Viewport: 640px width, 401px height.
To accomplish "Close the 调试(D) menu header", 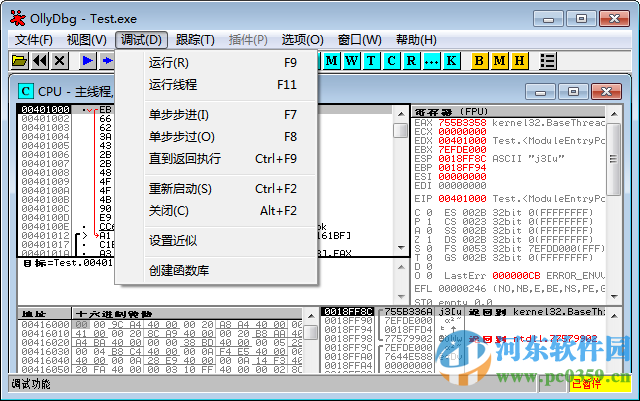I will 141,40.
